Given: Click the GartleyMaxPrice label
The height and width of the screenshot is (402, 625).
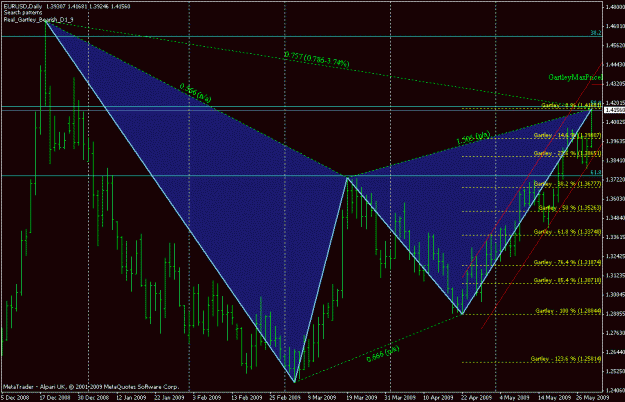Looking at the screenshot, I should (575, 77).
